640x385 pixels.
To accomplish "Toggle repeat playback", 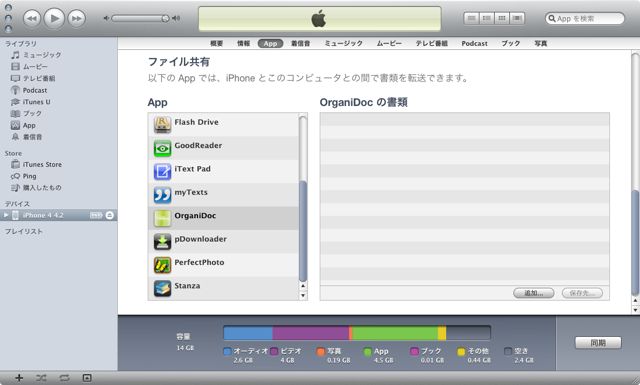I will [x=64, y=378].
